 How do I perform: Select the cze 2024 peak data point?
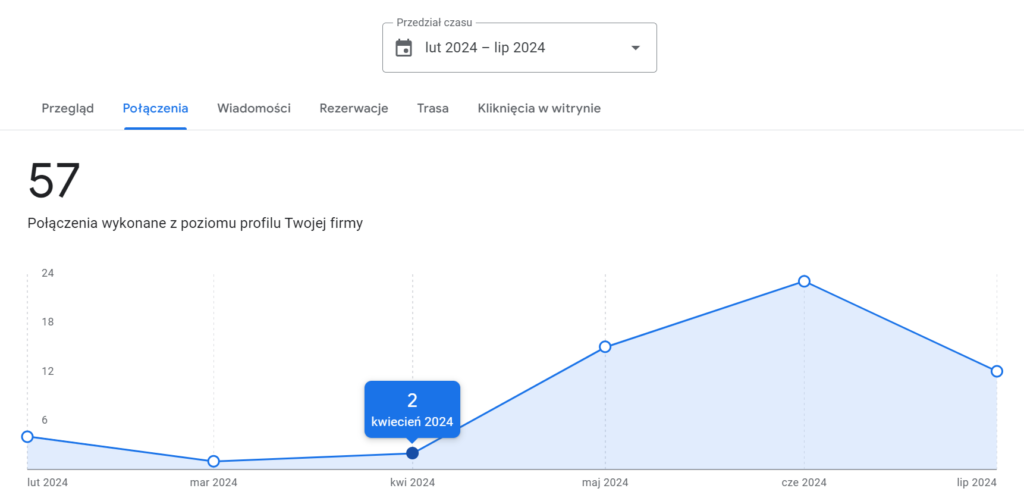(804, 281)
